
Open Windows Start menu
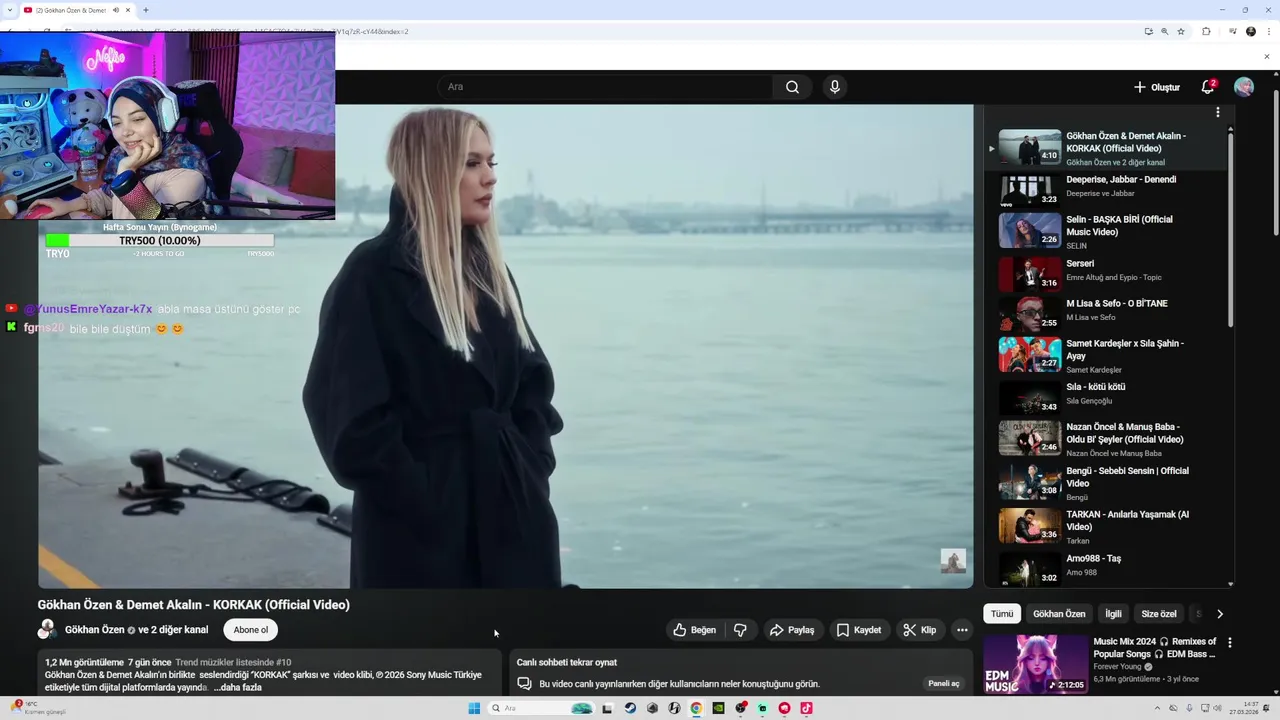[474, 708]
